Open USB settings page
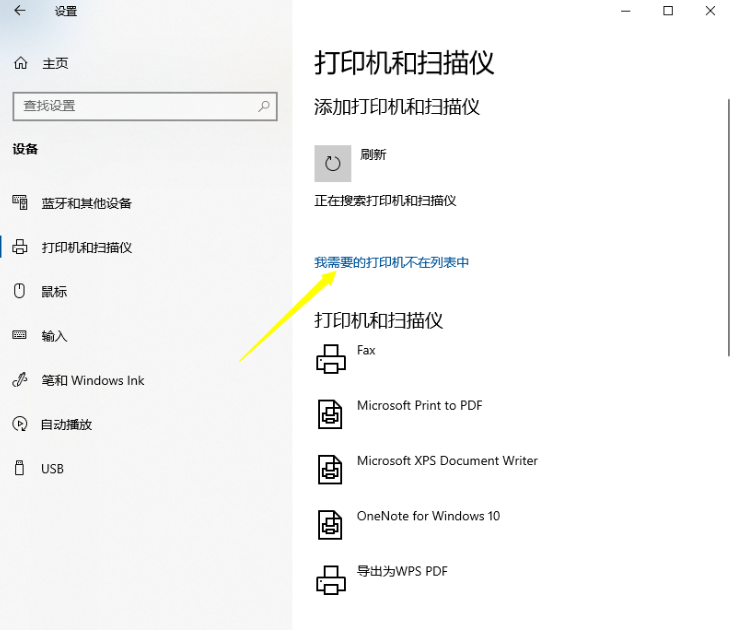This screenshot has width=730, height=630. 52,468
